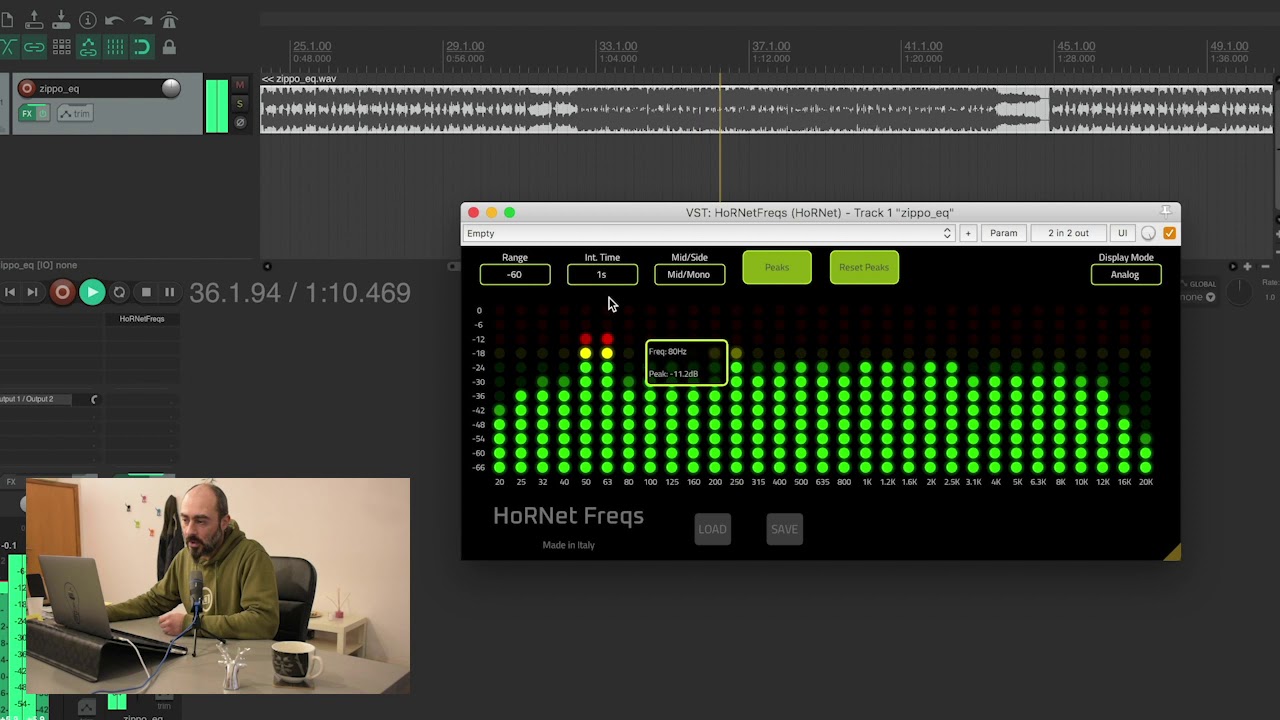Toggle ripple editing grid icon
The image size is (1280, 720).
[x=61, y=47]
